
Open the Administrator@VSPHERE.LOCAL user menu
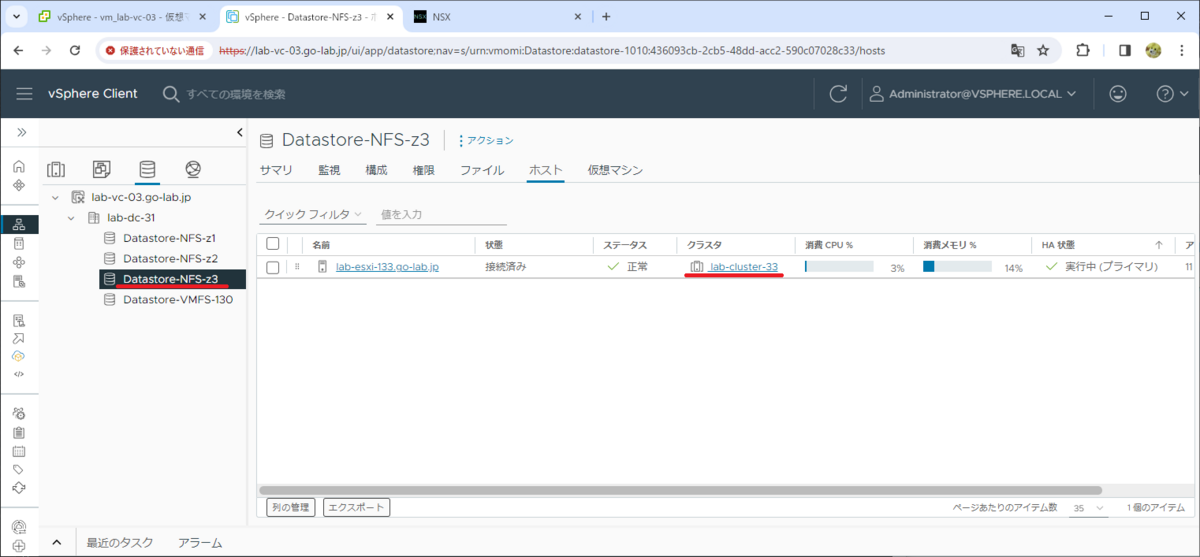click(973, 94)
